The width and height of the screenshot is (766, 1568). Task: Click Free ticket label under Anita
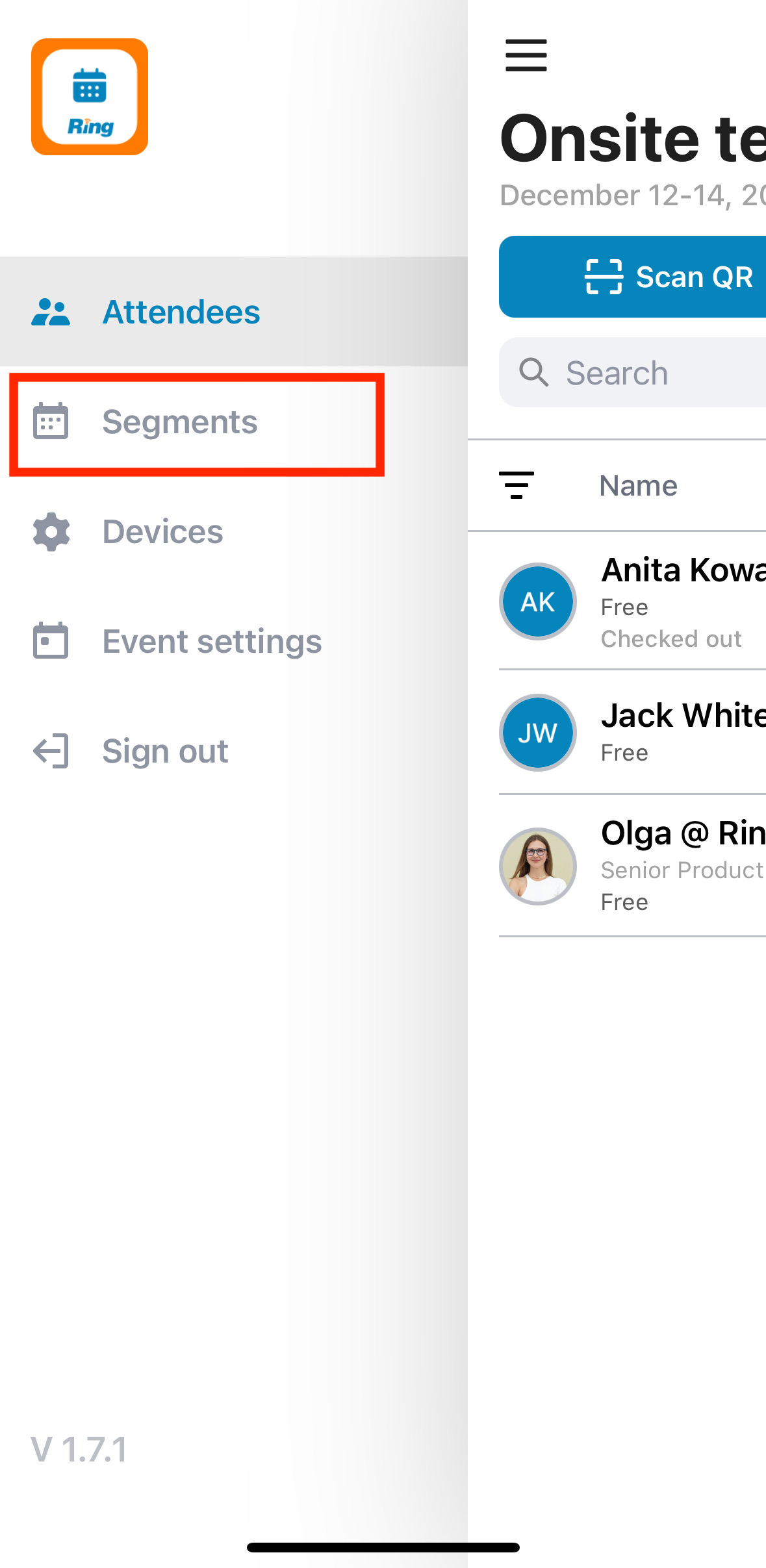coord(624,607)
